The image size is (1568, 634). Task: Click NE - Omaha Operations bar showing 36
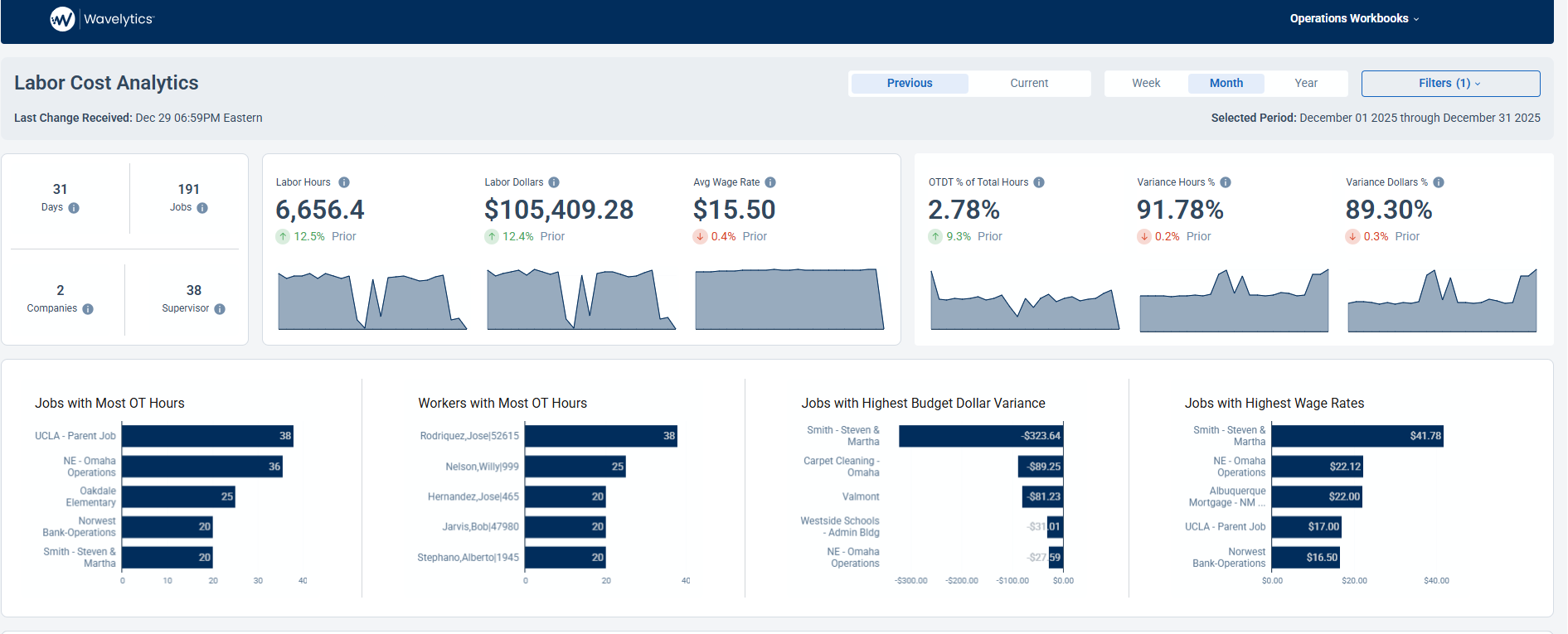202,467
